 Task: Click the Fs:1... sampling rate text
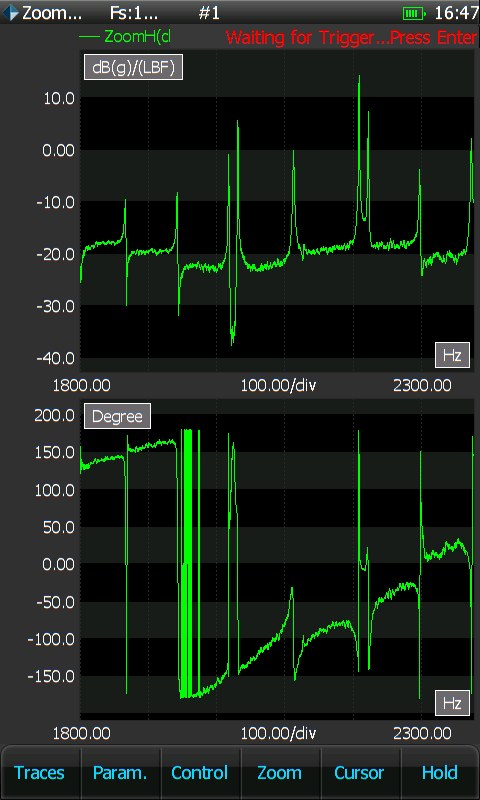pyautogui.click(x=134, y=13)
